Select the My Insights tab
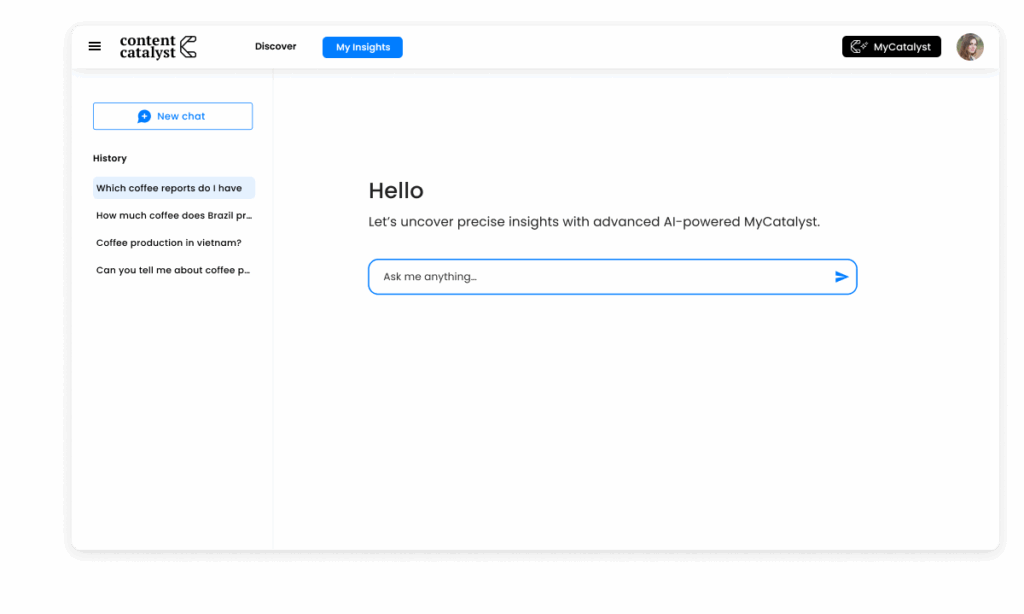The height and width of the screenshot is (614, 1024). pyautogui.click(x=362, y=47)
